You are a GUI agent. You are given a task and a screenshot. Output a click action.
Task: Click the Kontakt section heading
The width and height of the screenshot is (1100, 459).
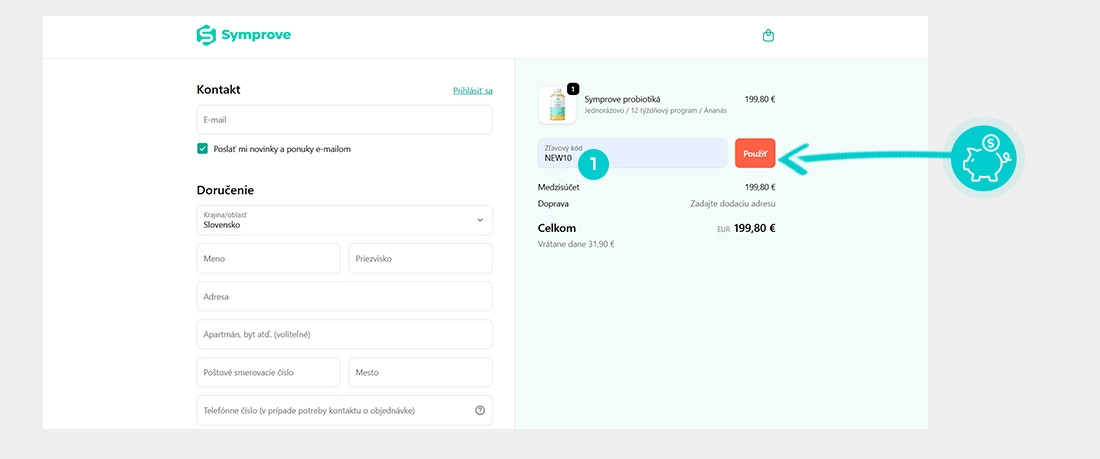(x=219, y=90)
